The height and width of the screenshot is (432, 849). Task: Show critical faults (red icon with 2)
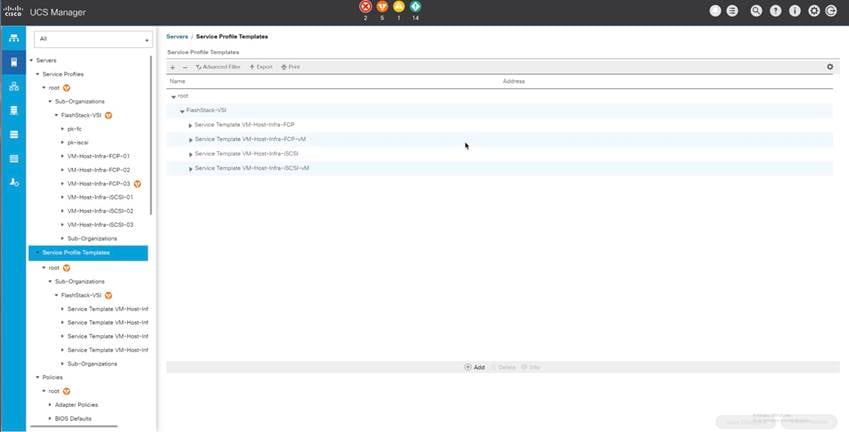[365, 7]
